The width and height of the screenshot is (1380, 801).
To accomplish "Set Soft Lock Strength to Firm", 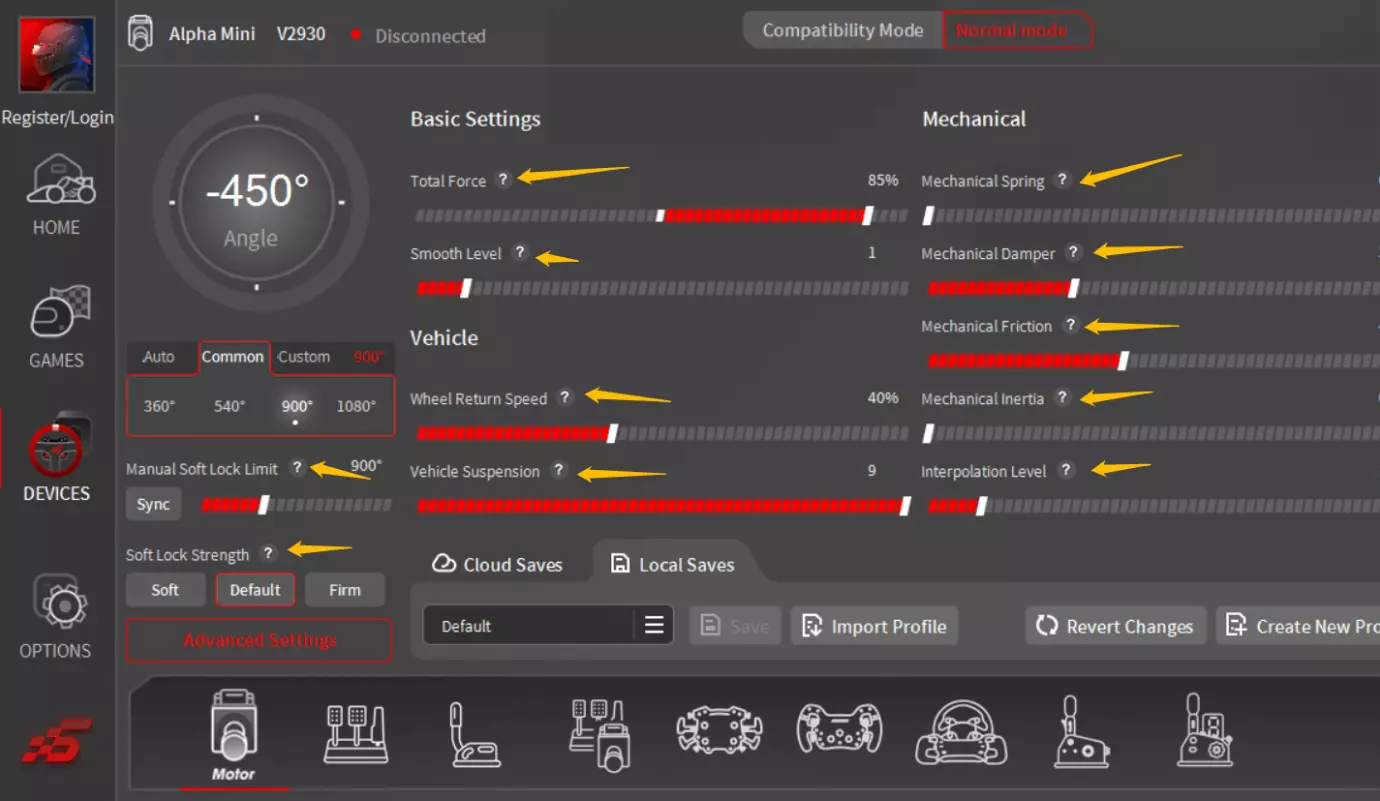I will 345,590.
